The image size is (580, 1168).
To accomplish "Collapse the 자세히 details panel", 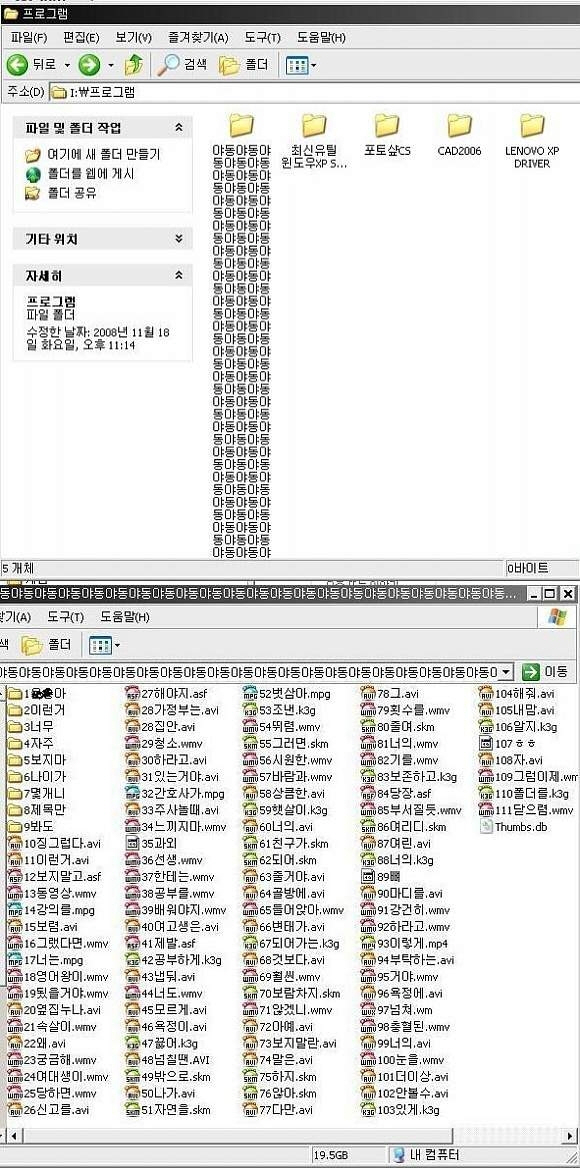I will click(x=179, y=276).
